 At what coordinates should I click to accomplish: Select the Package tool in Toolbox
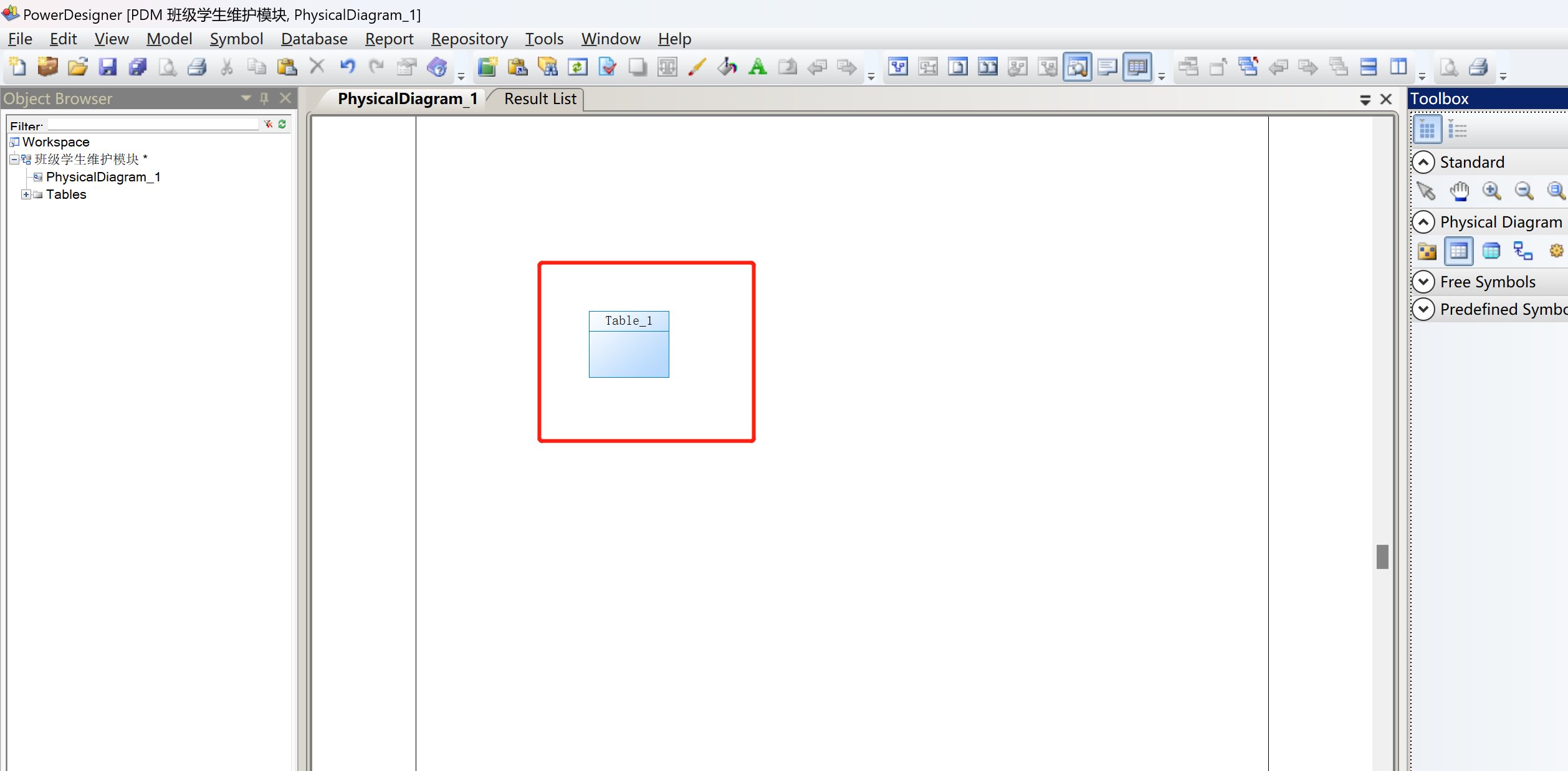[x=1427, y=251]
